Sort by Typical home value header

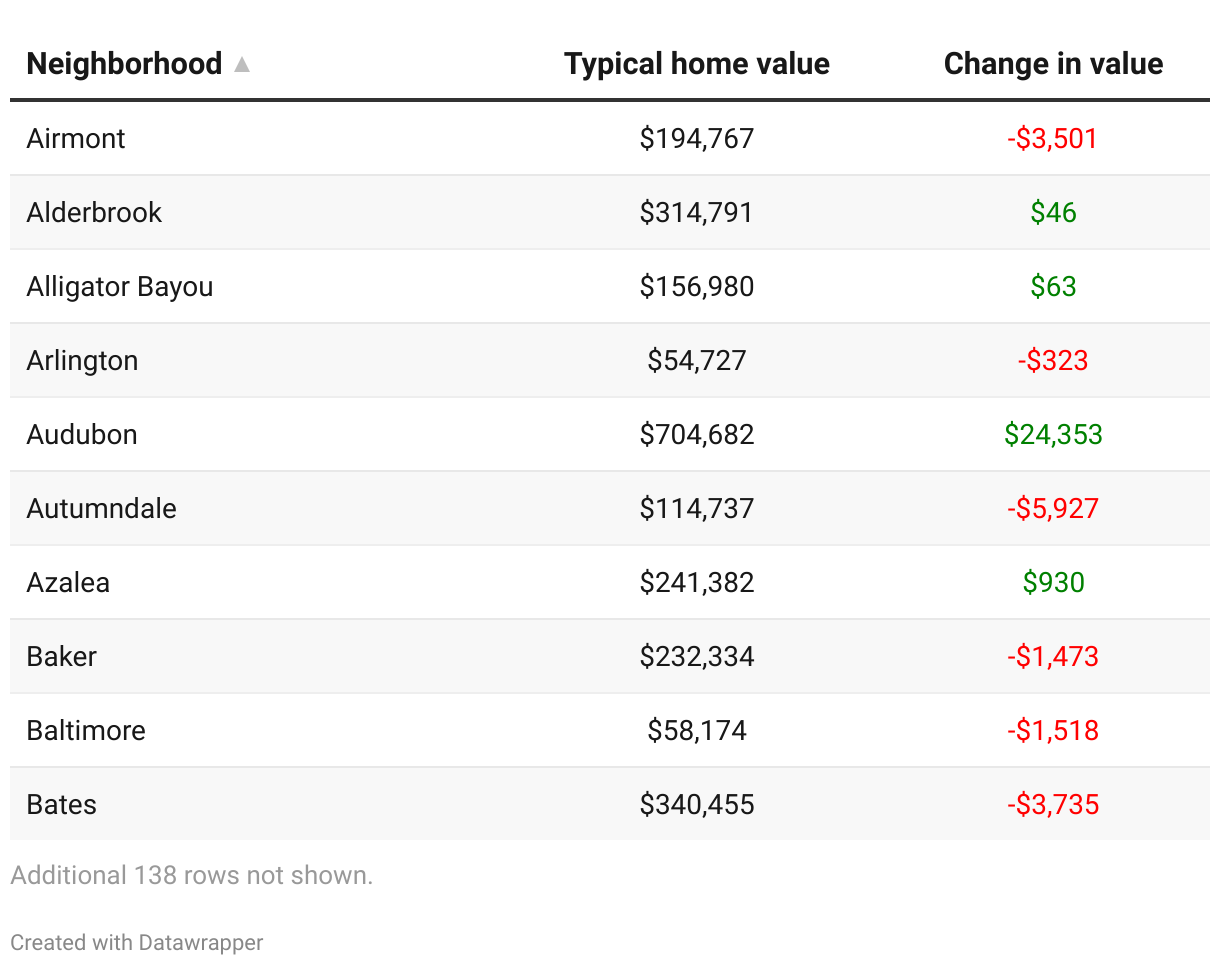pos(696,64)
